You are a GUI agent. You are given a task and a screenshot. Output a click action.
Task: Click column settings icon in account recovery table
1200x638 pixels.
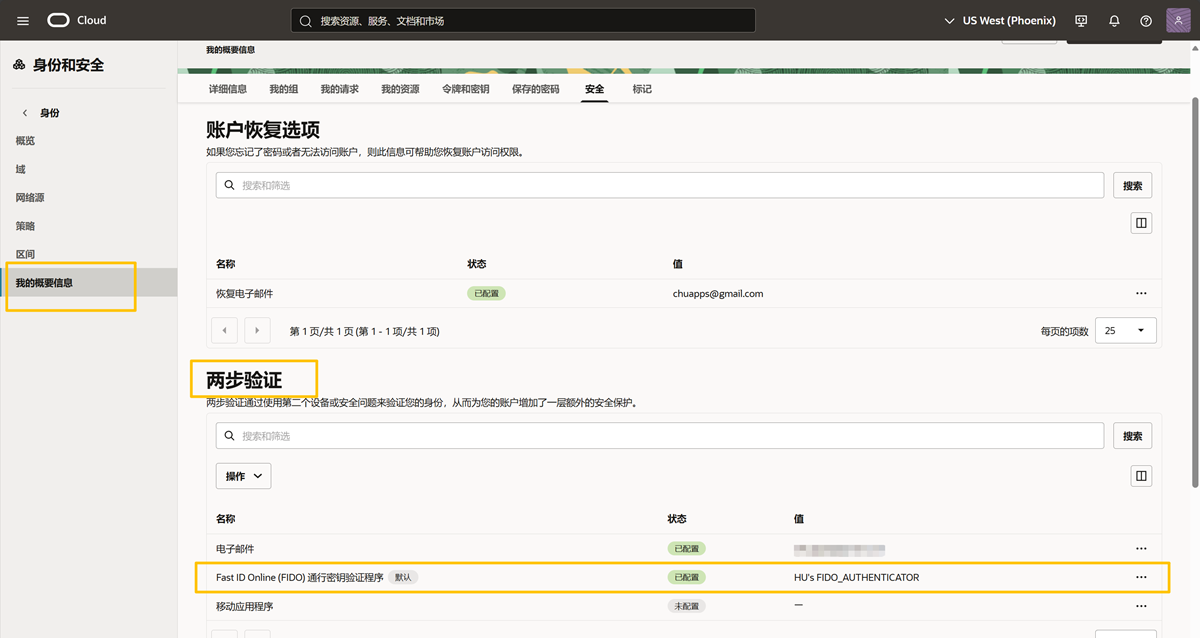[1141, 223]
